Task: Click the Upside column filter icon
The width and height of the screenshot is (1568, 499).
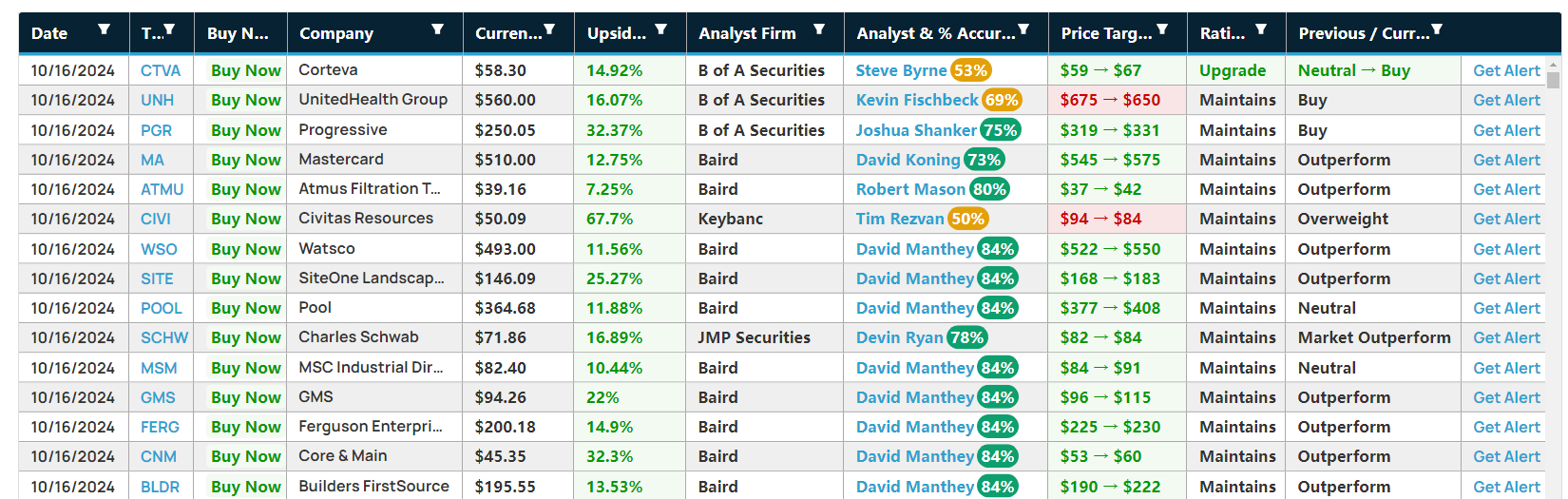Action: [x=660, y=29]
